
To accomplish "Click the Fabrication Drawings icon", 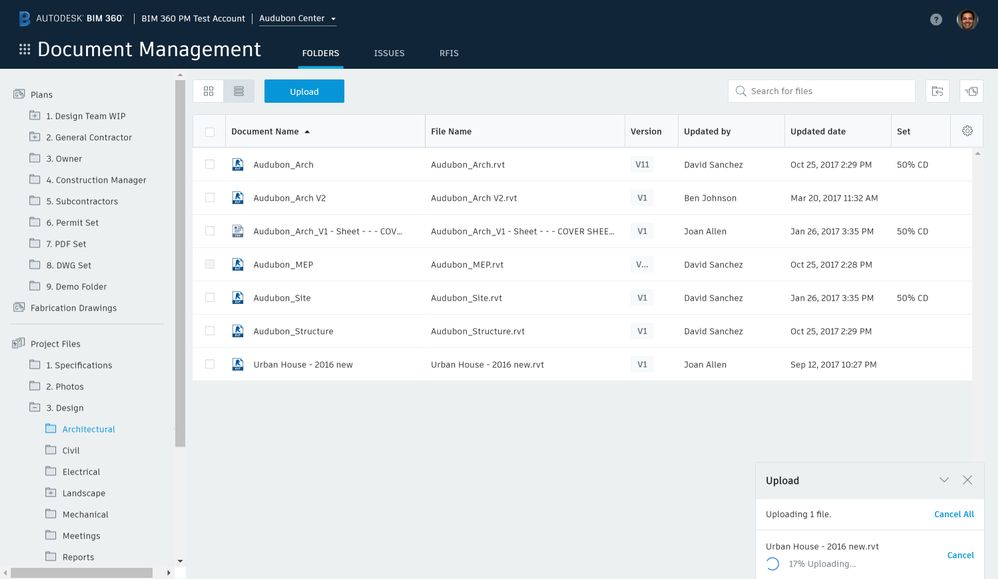I will (x=19, y=307).
